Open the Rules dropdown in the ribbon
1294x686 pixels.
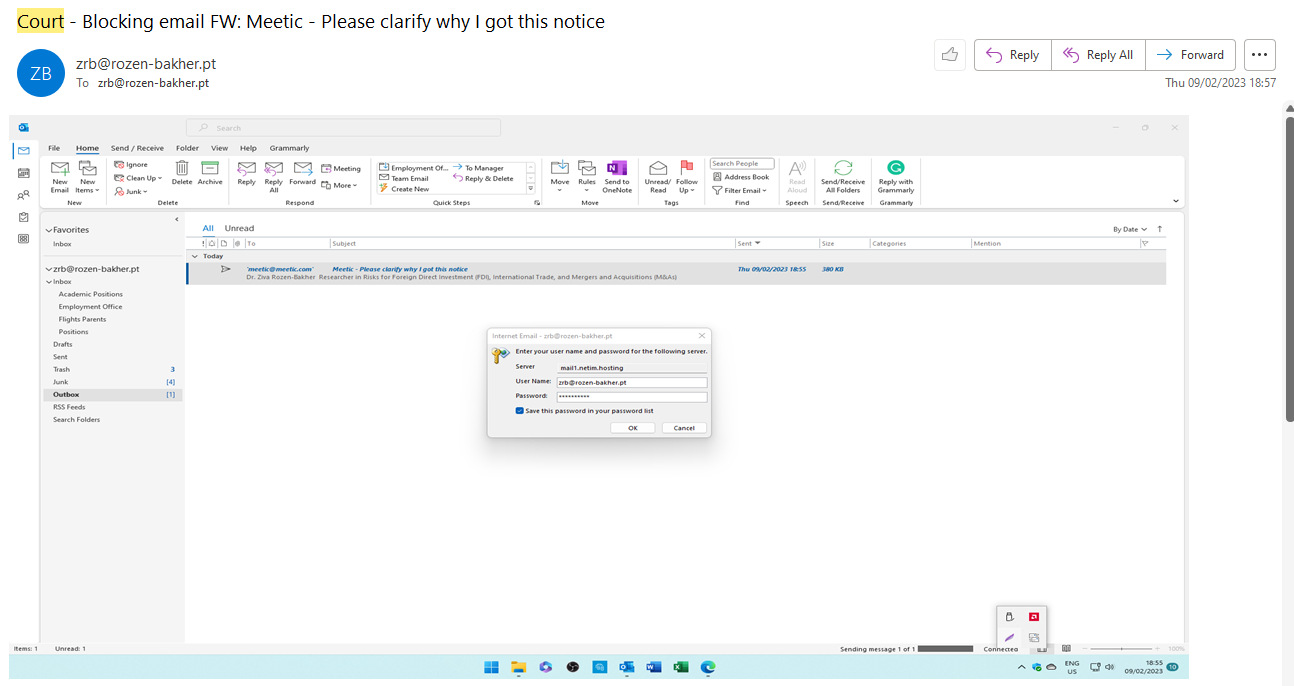[x=587, y=176]
